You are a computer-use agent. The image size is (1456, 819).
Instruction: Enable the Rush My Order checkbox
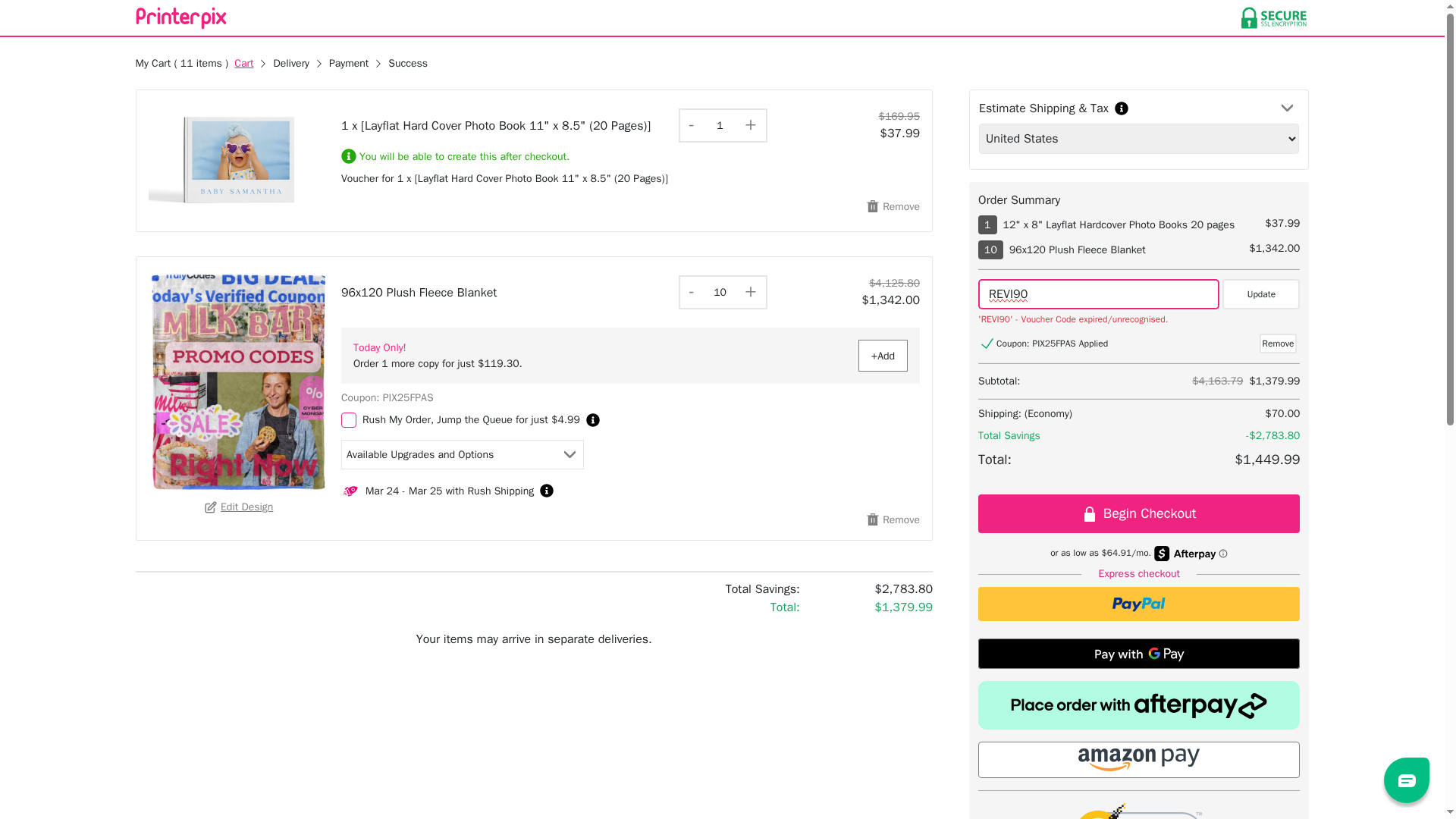tap(349, 420)
